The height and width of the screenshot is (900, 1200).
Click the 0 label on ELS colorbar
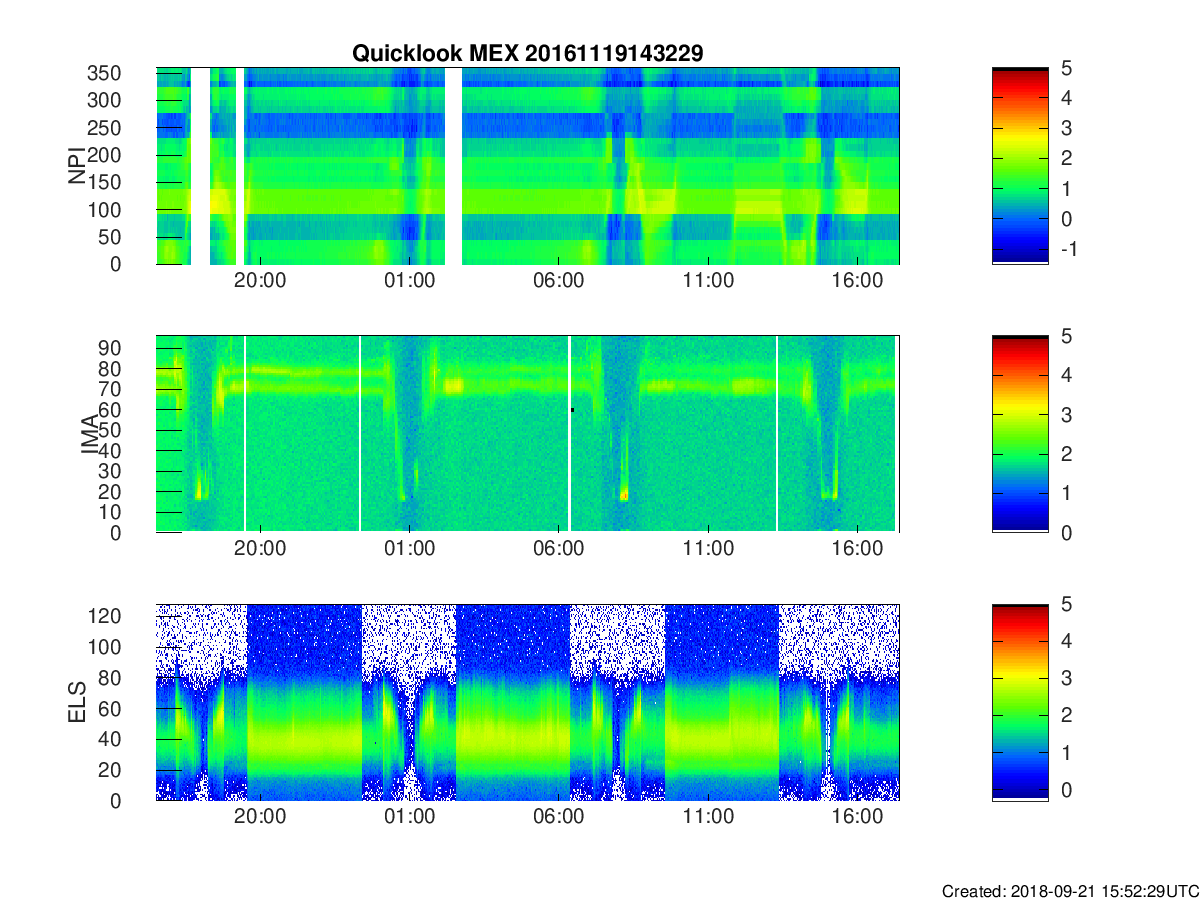[x=1067, y=789]
